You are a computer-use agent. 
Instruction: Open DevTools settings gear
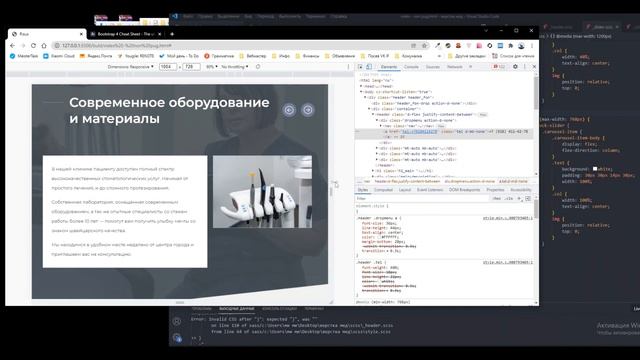(x=515, y=67)
